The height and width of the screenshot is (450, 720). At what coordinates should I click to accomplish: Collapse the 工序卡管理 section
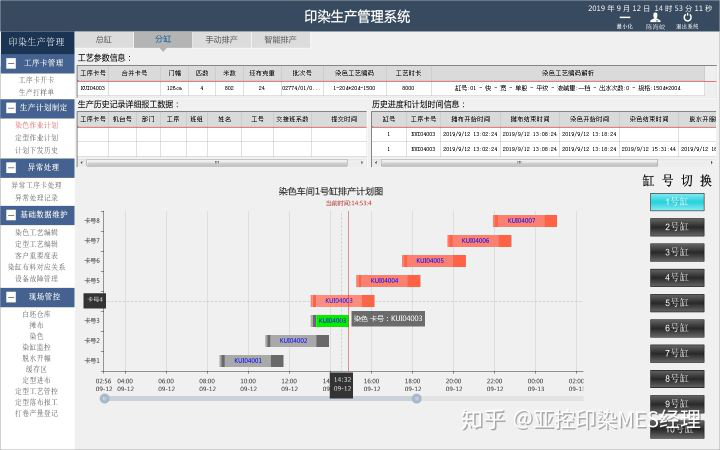click(11, 63)
